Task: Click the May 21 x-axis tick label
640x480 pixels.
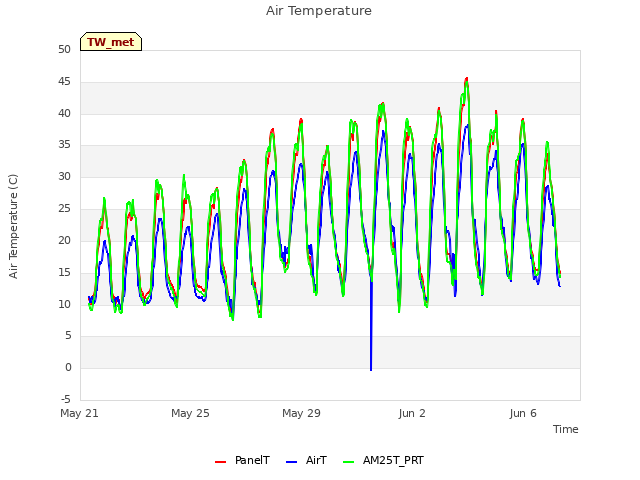Action: tap(79, 413)
